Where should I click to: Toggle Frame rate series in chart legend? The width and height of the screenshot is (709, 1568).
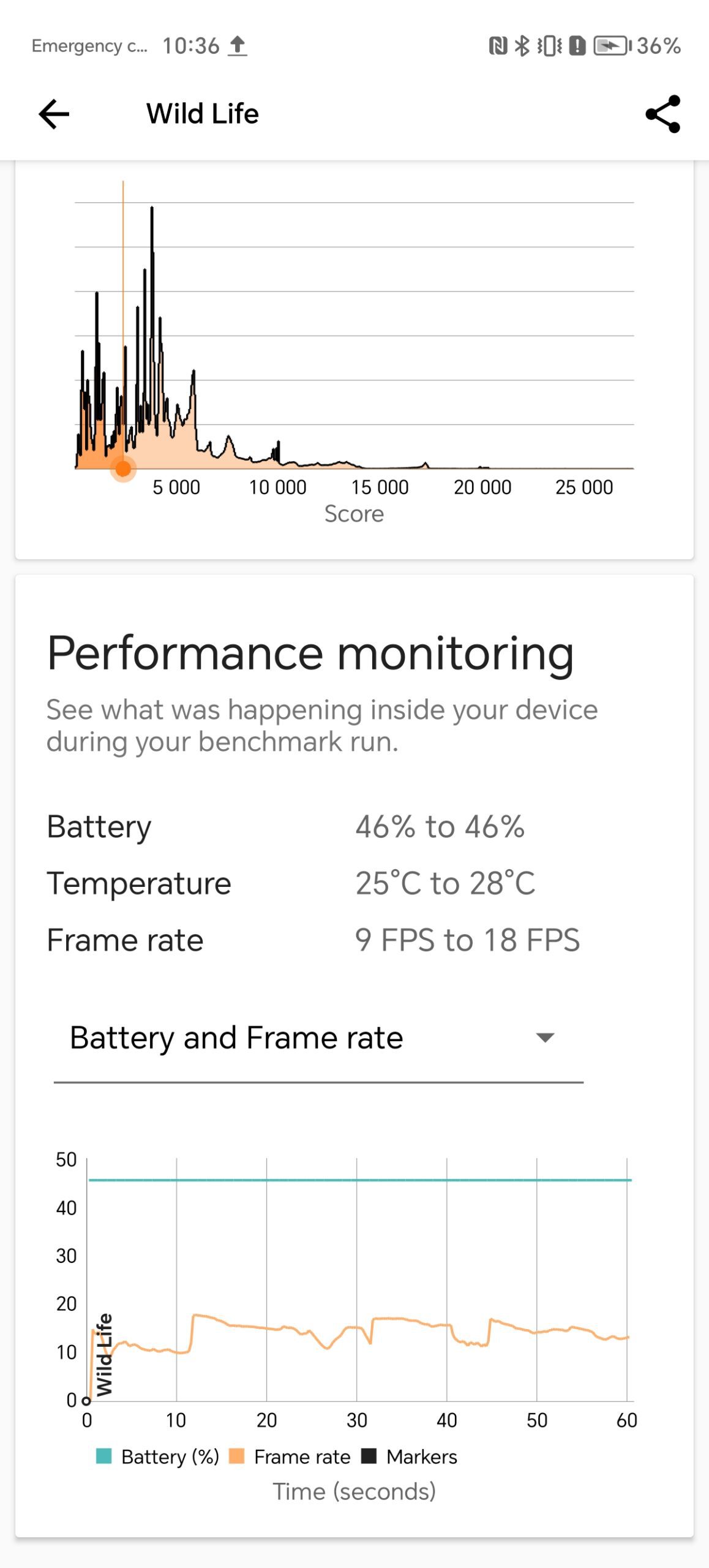tap(290, 1457)
